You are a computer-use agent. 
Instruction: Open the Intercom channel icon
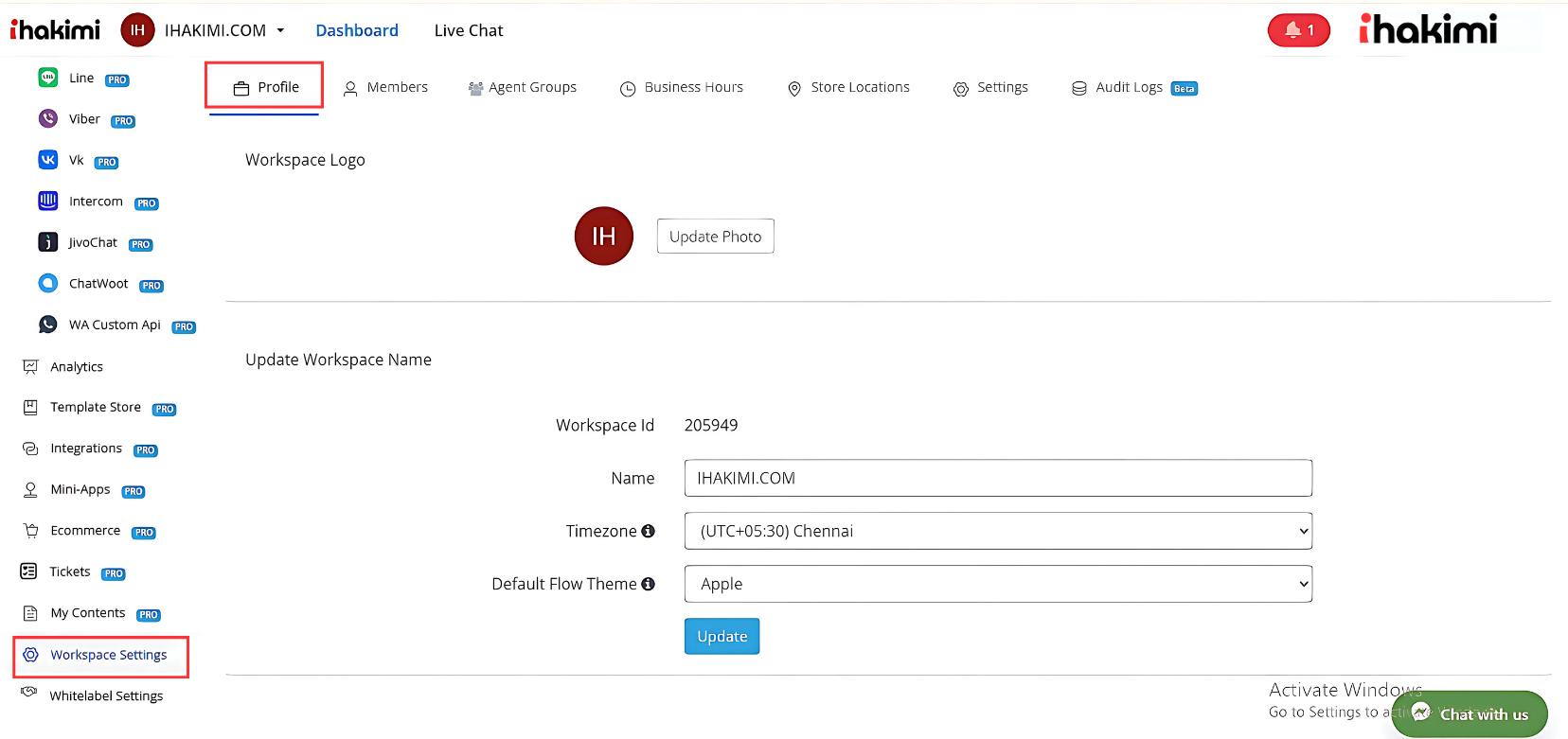point(47,201)
